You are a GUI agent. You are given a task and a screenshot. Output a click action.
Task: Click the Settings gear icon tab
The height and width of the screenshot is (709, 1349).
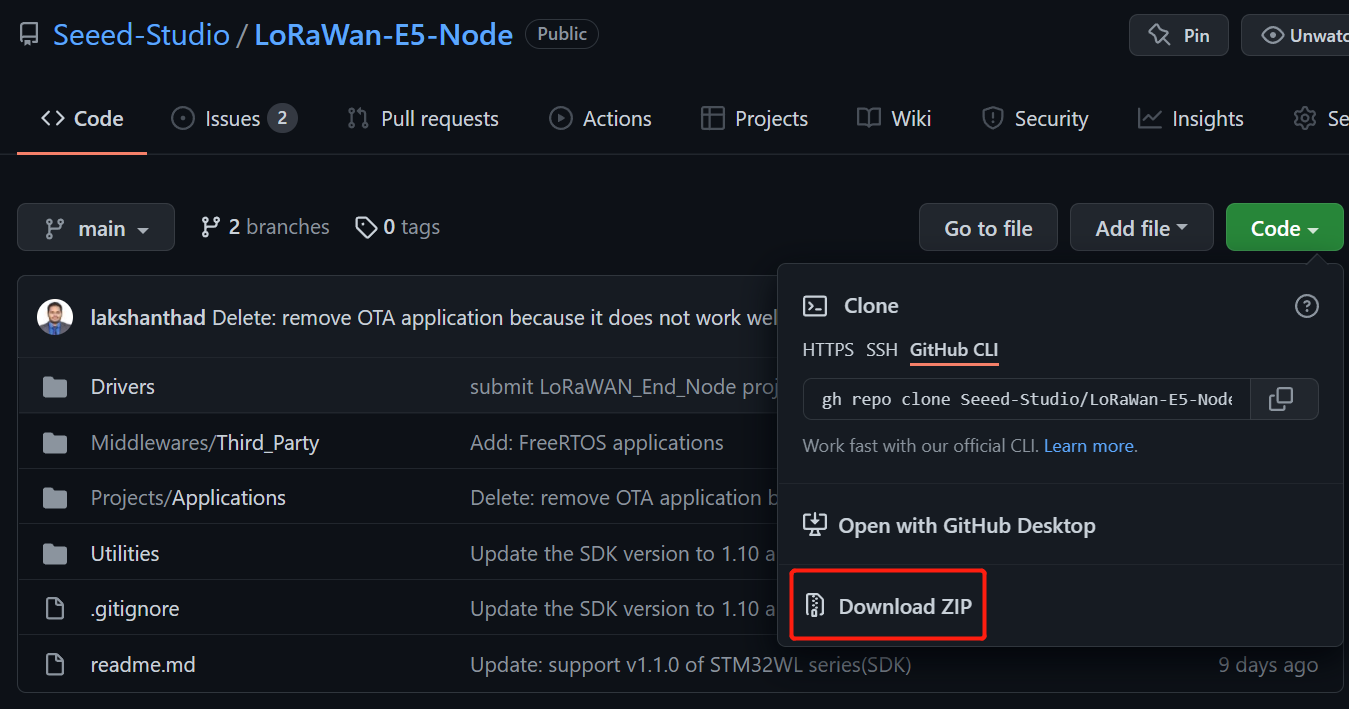tap(1305, 119)
